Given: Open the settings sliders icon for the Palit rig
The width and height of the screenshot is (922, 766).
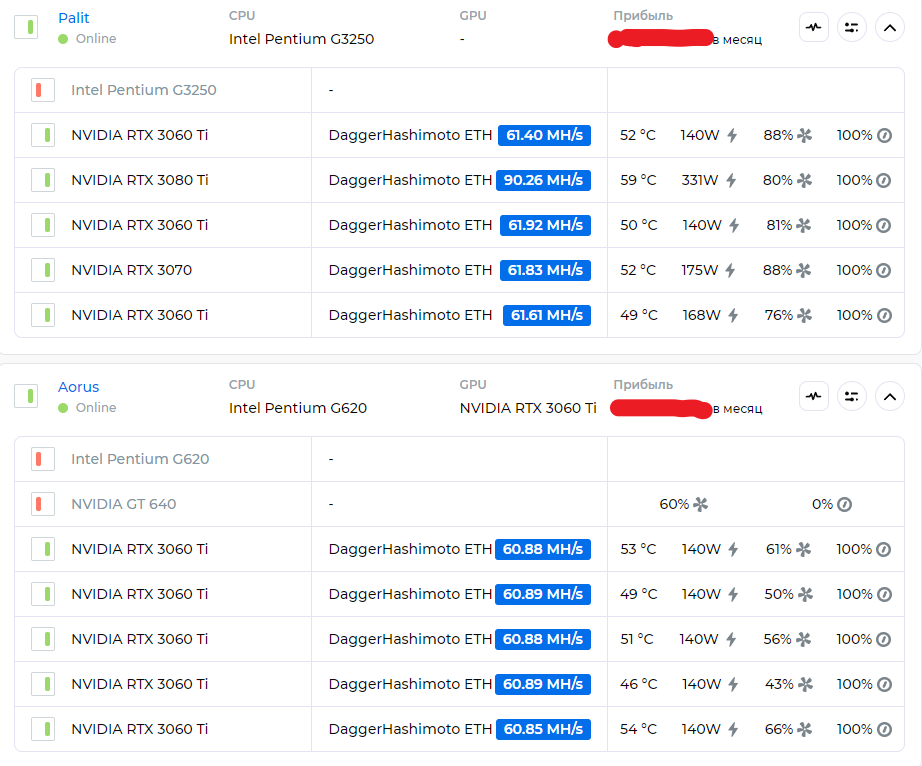Looking at the screenshot, I should [851, 28].
